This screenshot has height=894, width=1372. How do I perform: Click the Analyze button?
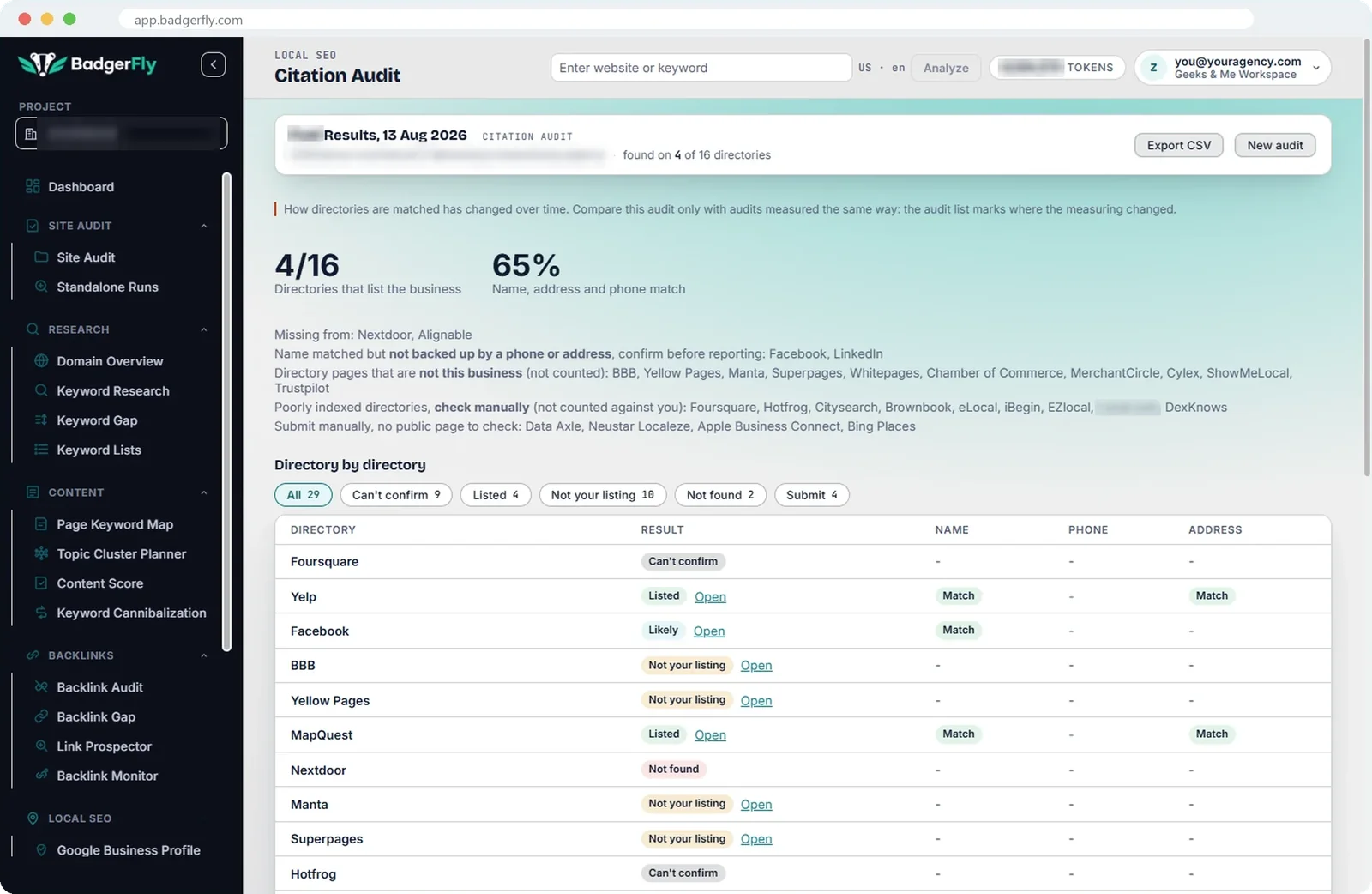946,68
